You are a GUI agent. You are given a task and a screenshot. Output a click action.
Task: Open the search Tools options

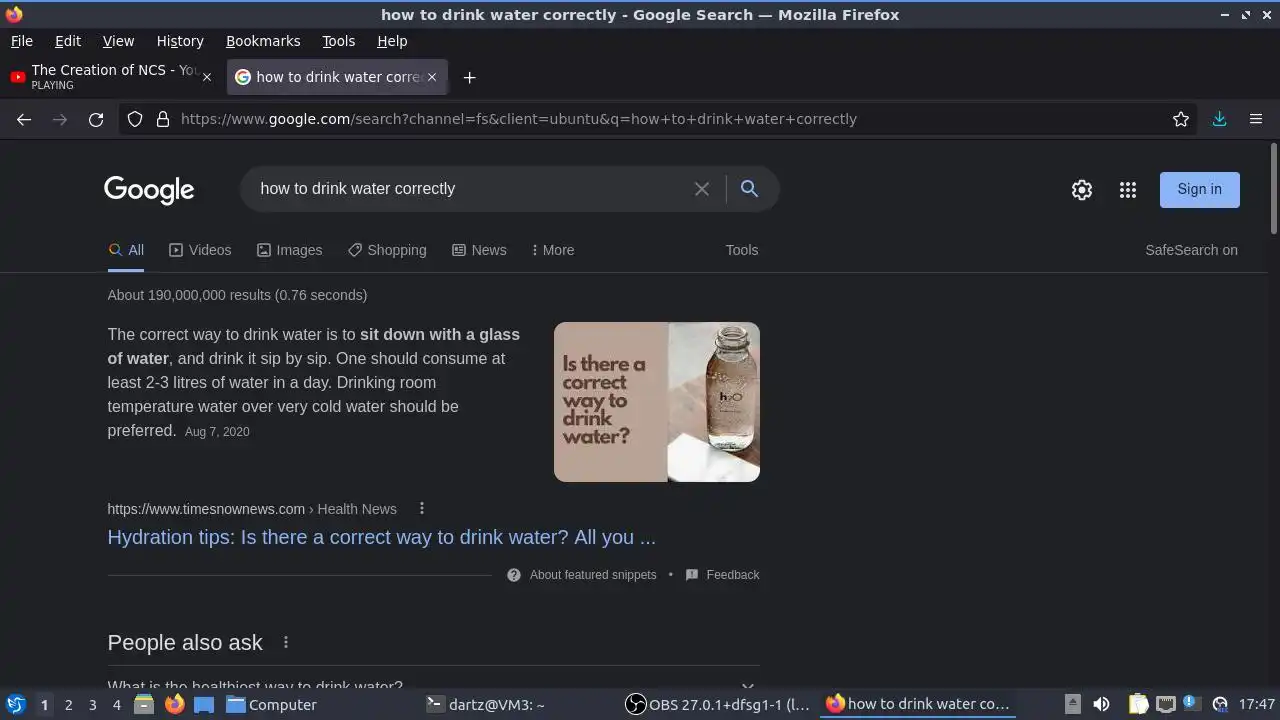[742, 250]
